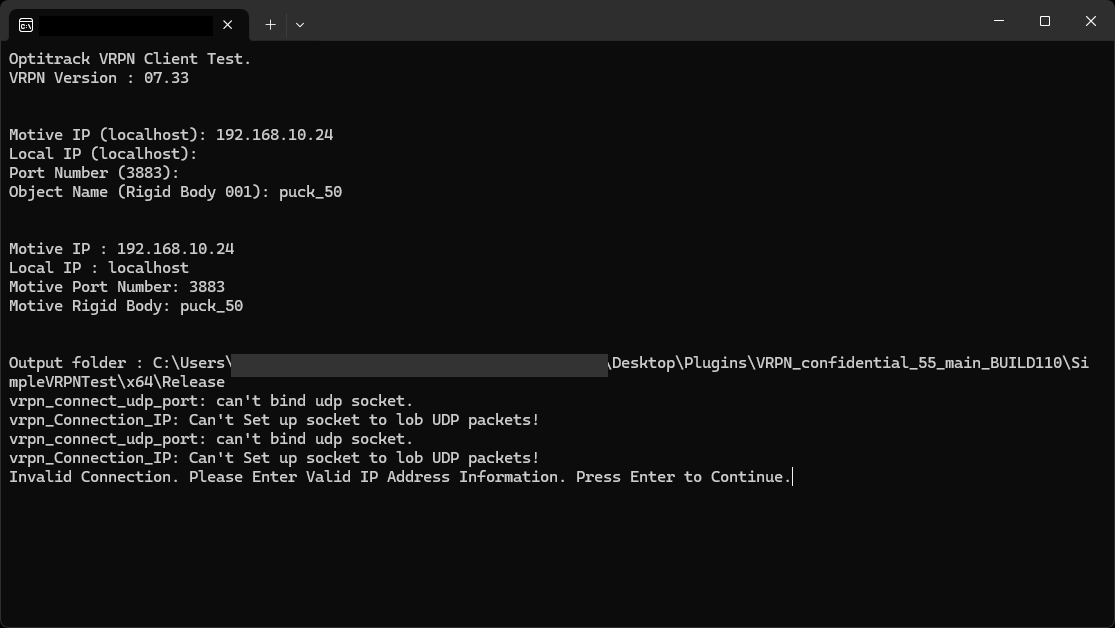Click the 'Port Number (3883):' prompt line
This screenshot has height=628, width=1115.
pyautogui.click(x=94, y=173)
